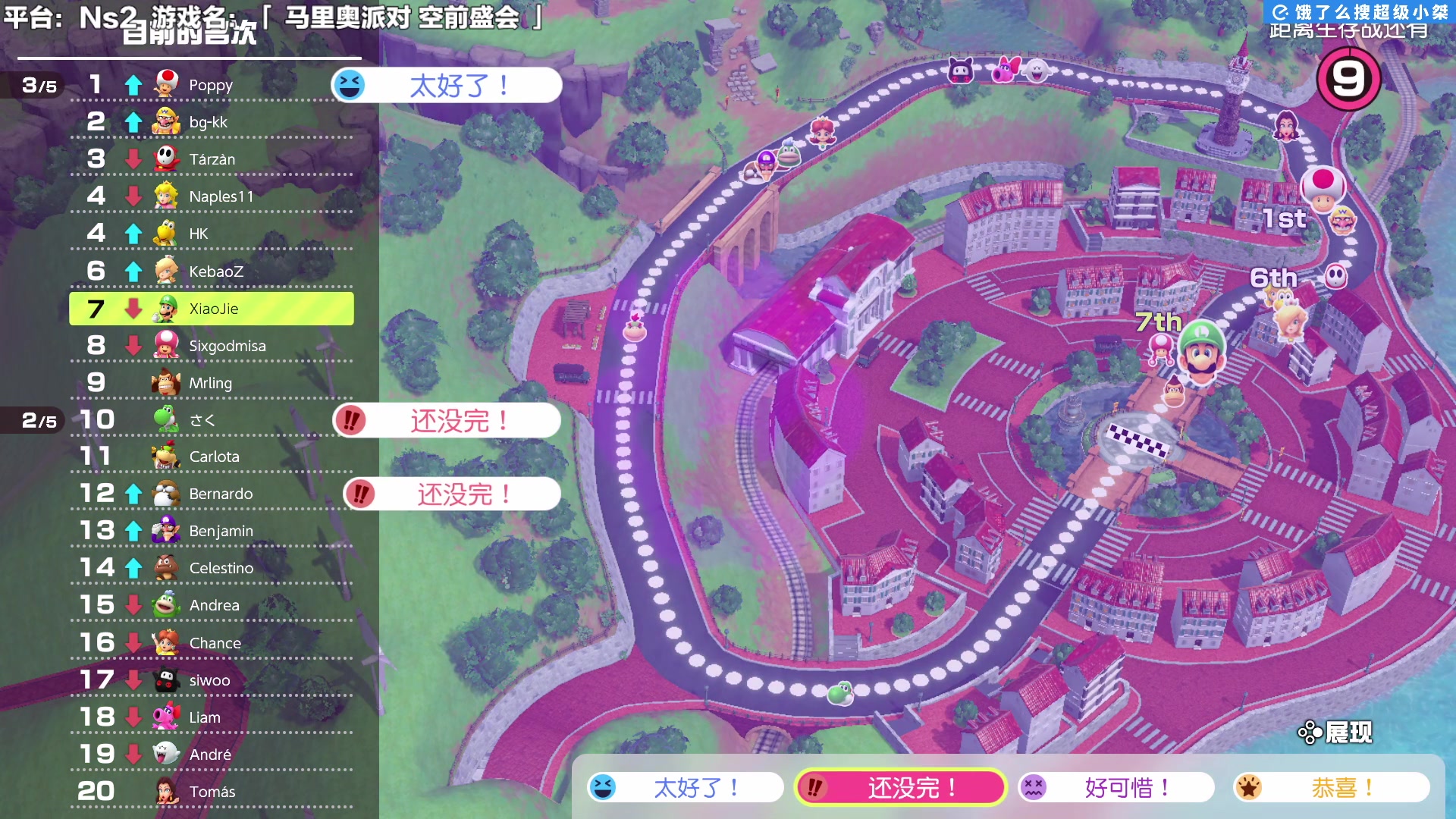Click Tomás's Pauline avatar
The image size is (1456, 819).
click(x=166, y=791)
